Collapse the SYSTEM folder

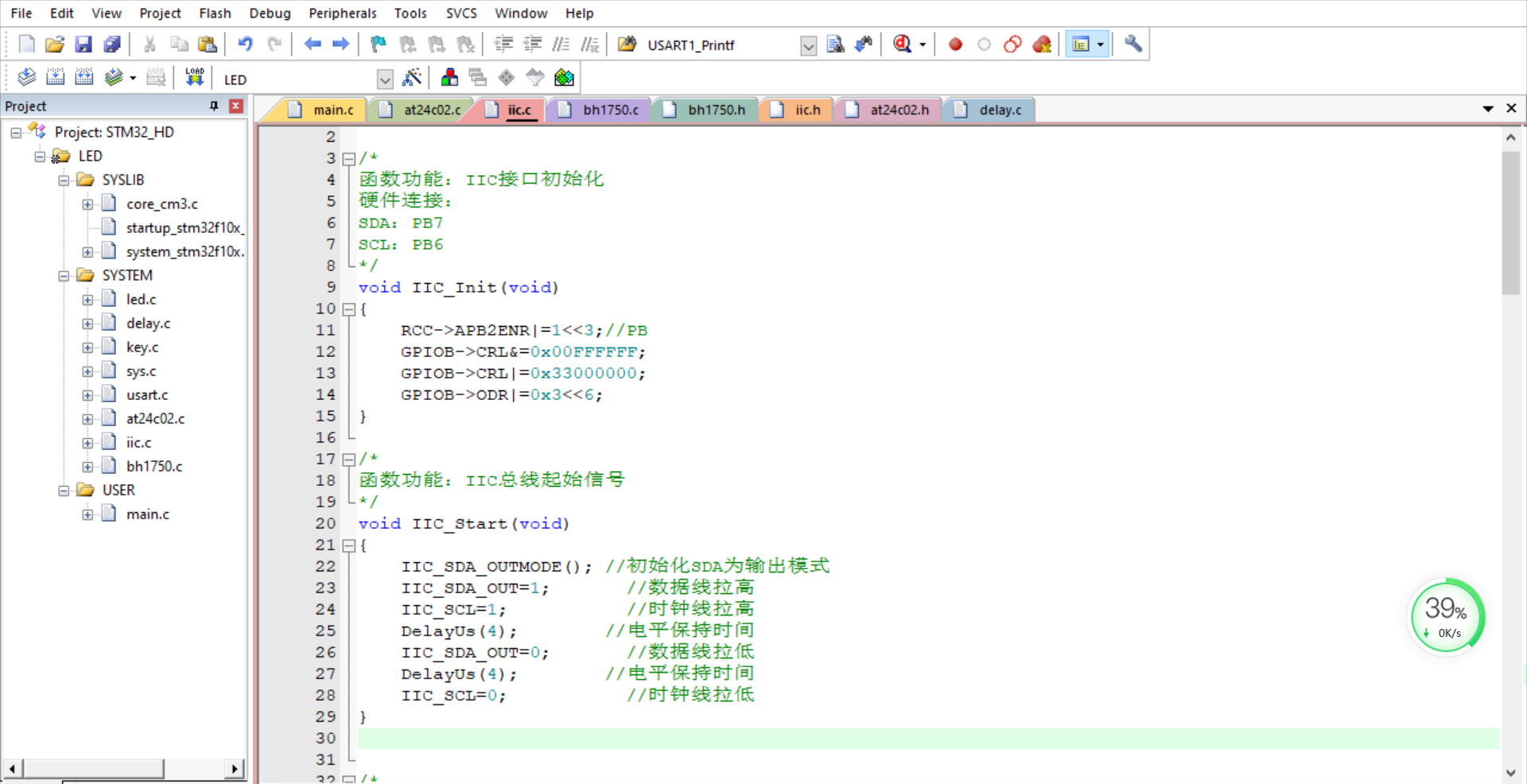coord(64,276)
